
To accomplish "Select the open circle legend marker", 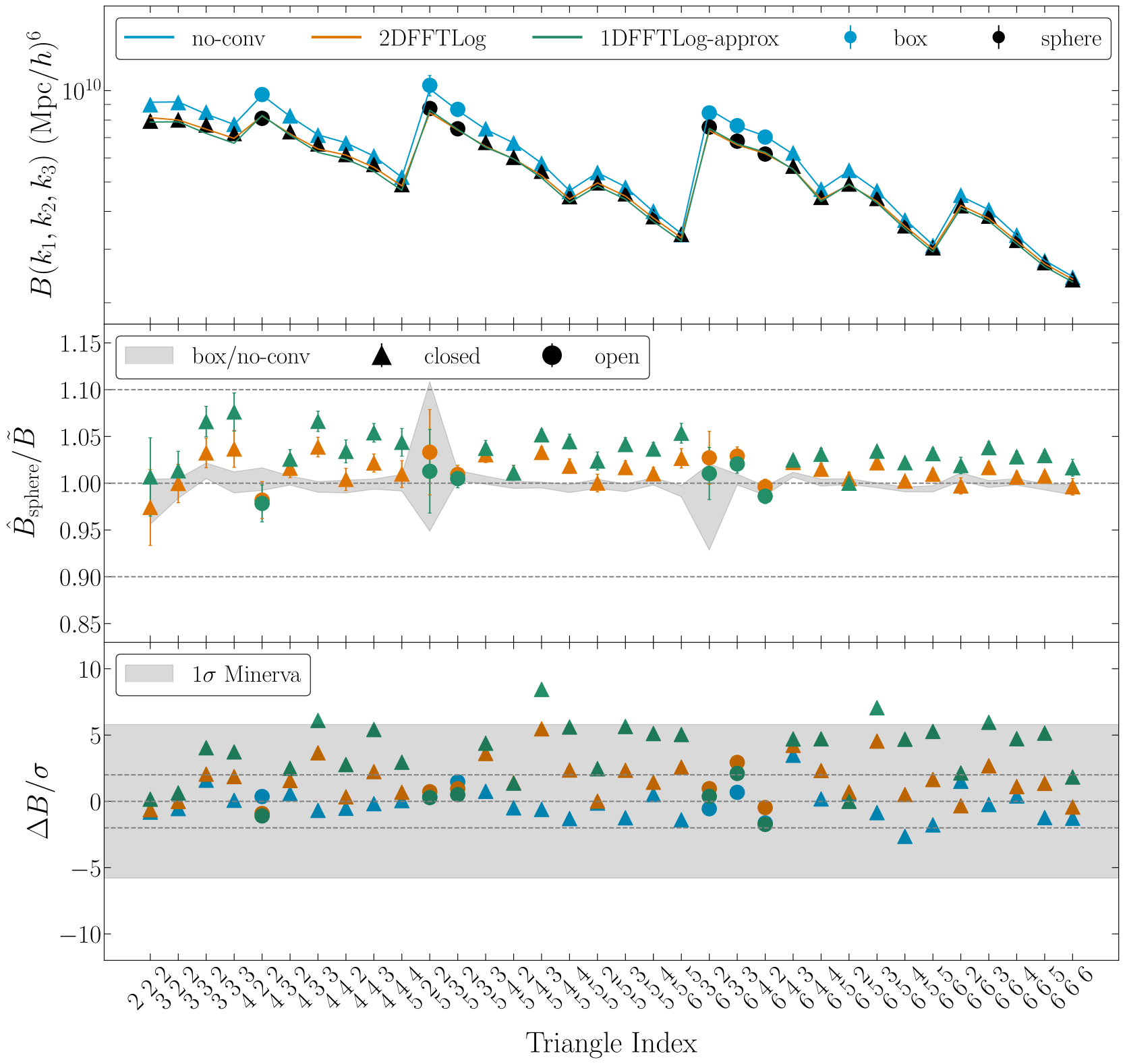I will 552,355.
